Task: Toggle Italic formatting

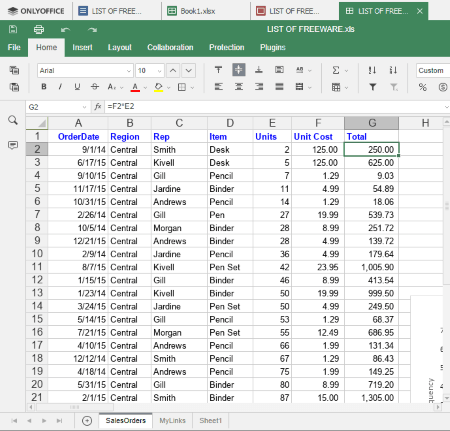Action: 60,87
